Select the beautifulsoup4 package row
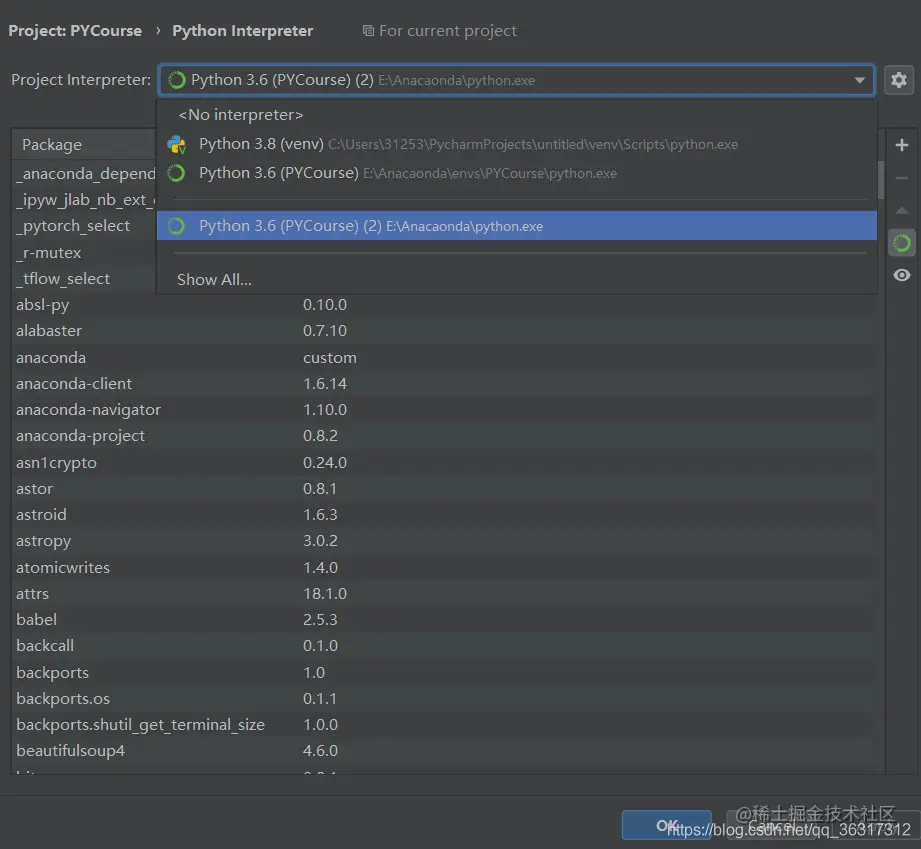Screen dimensions: 921x849 [446, 750]
